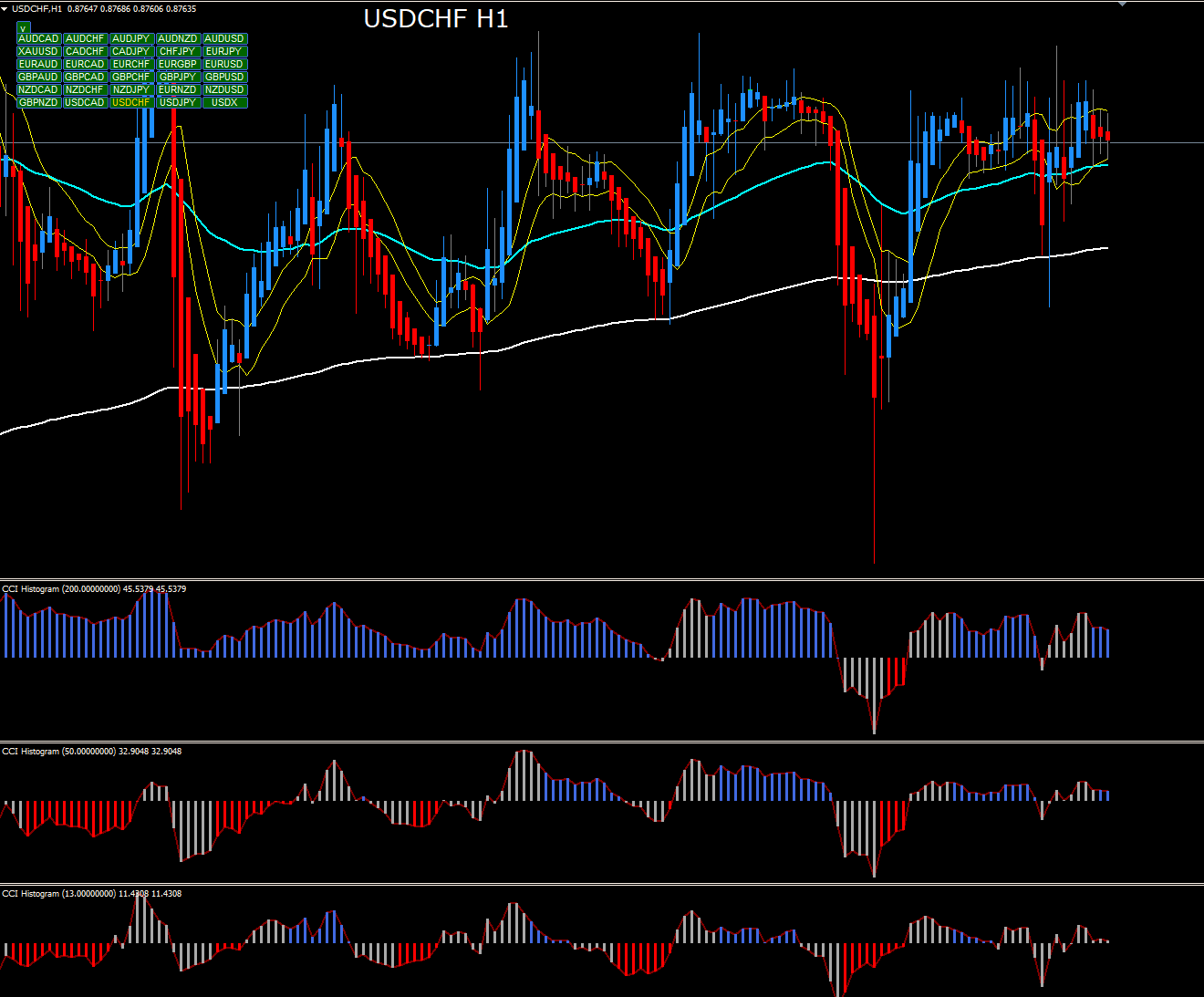Select the highlighted USDCHF button

coord(131,103)
